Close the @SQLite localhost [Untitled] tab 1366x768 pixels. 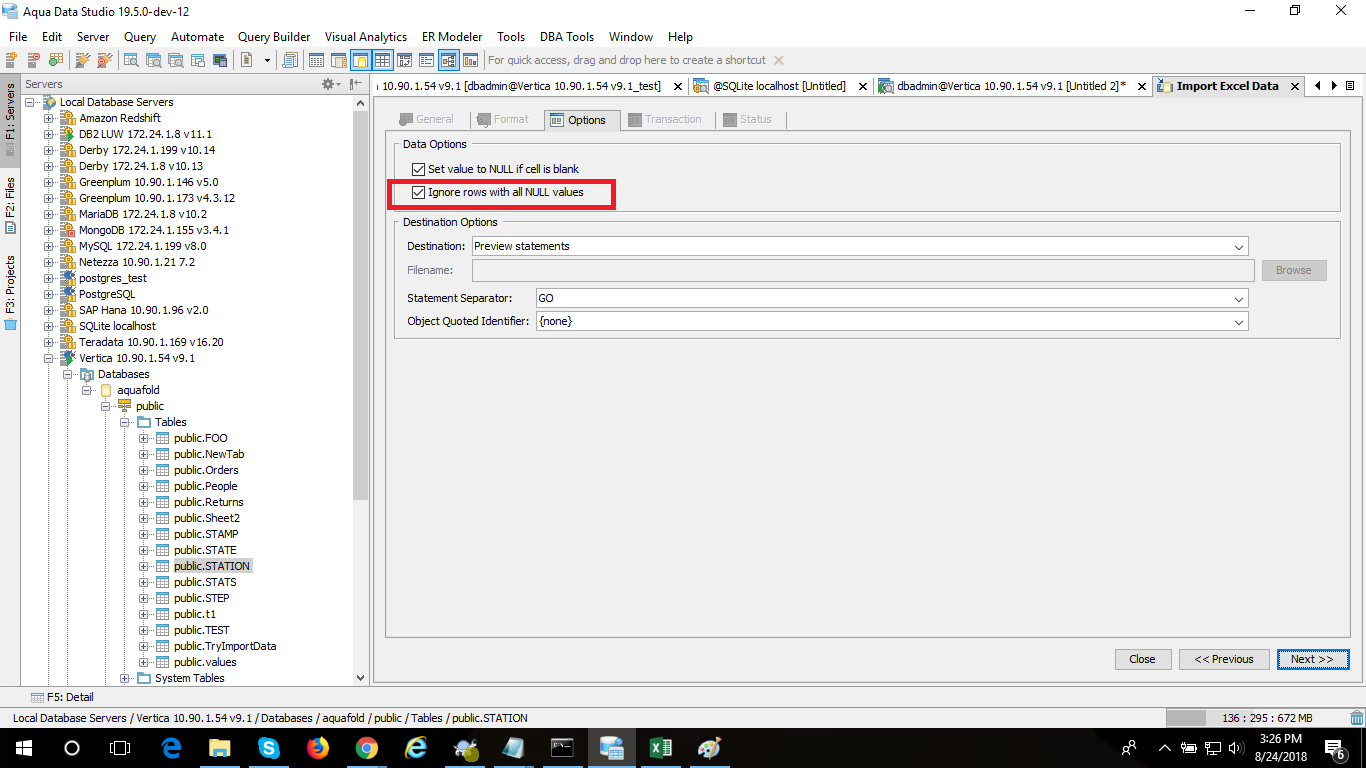click(x=862, y=87)
